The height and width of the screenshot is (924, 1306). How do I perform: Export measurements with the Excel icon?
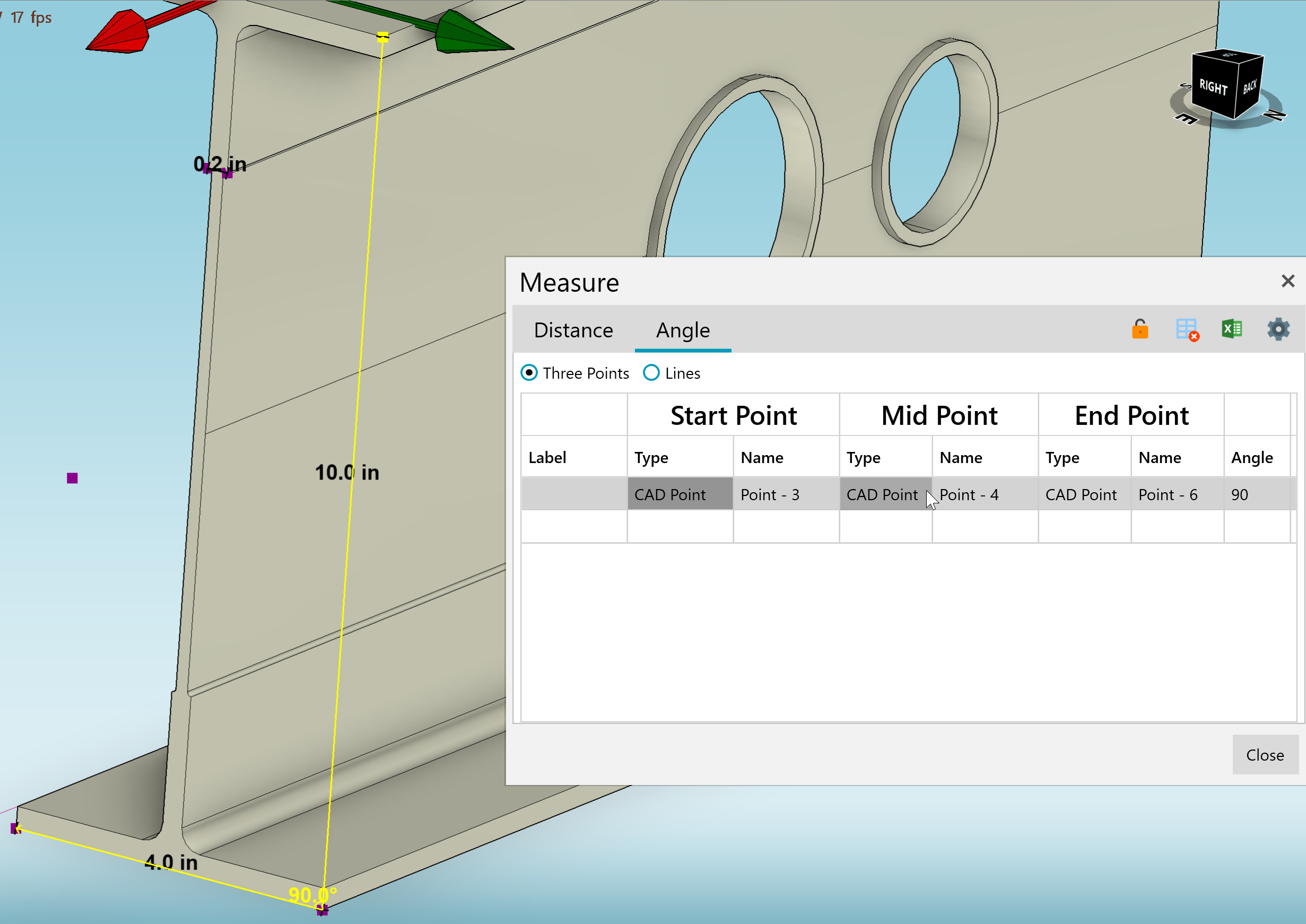(1232, 329)
